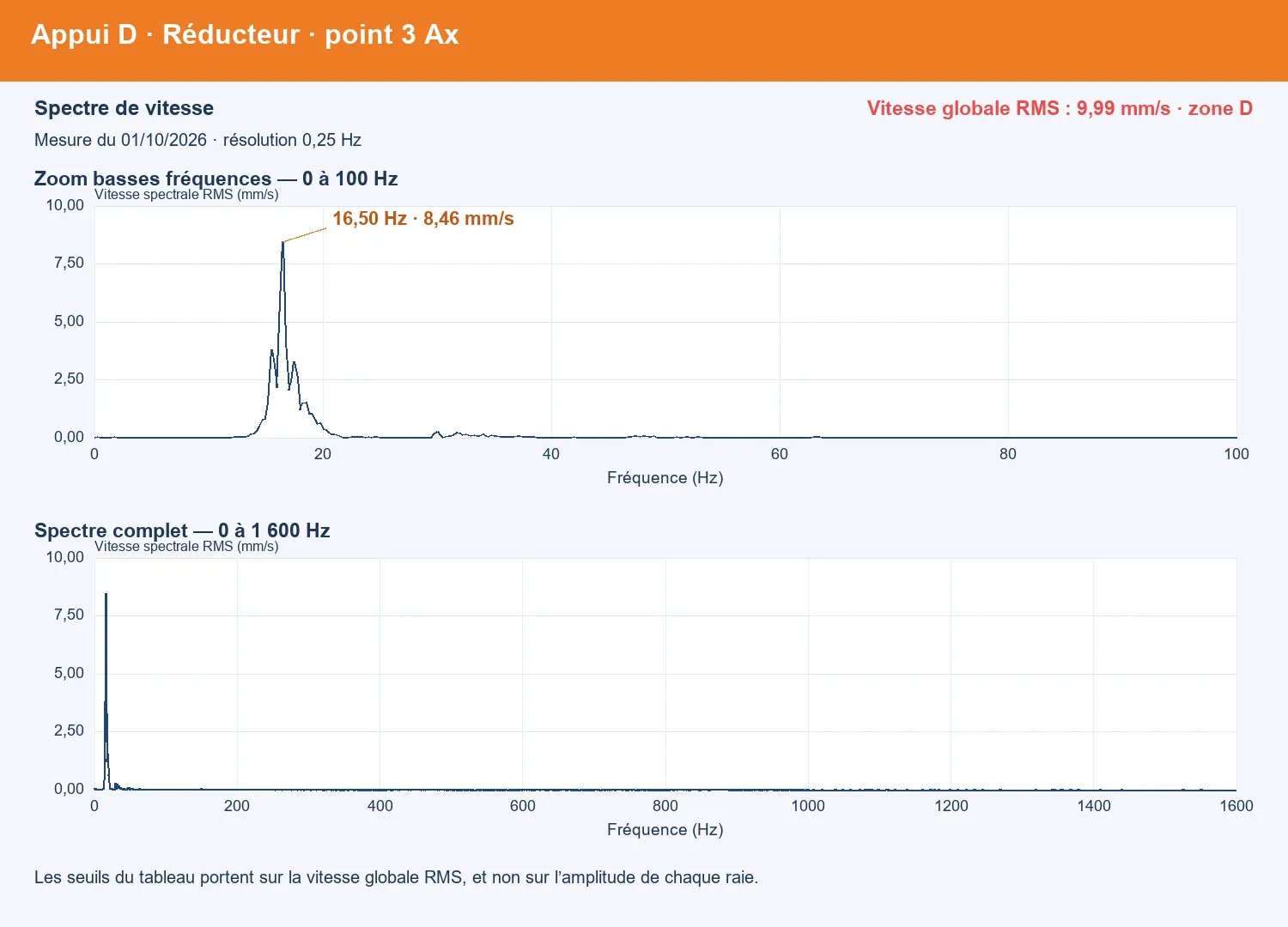This screenshot has height=927, width=1288.
Task: Click the "Vitesse spectrale RMS (mm/s)" label of the full-spectrum chart
Action: [x=186, y=547]
